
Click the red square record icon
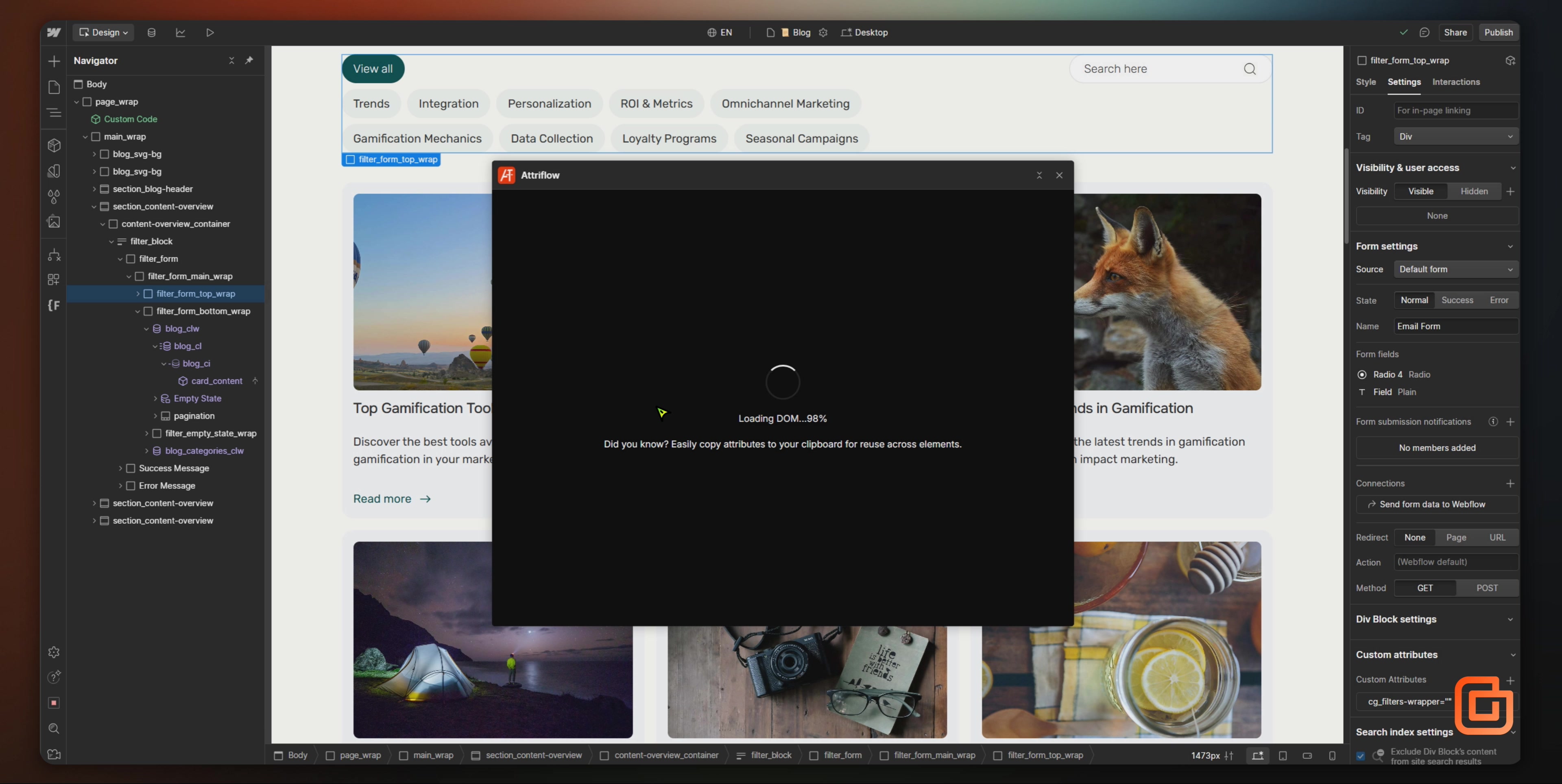coord(54,703)
